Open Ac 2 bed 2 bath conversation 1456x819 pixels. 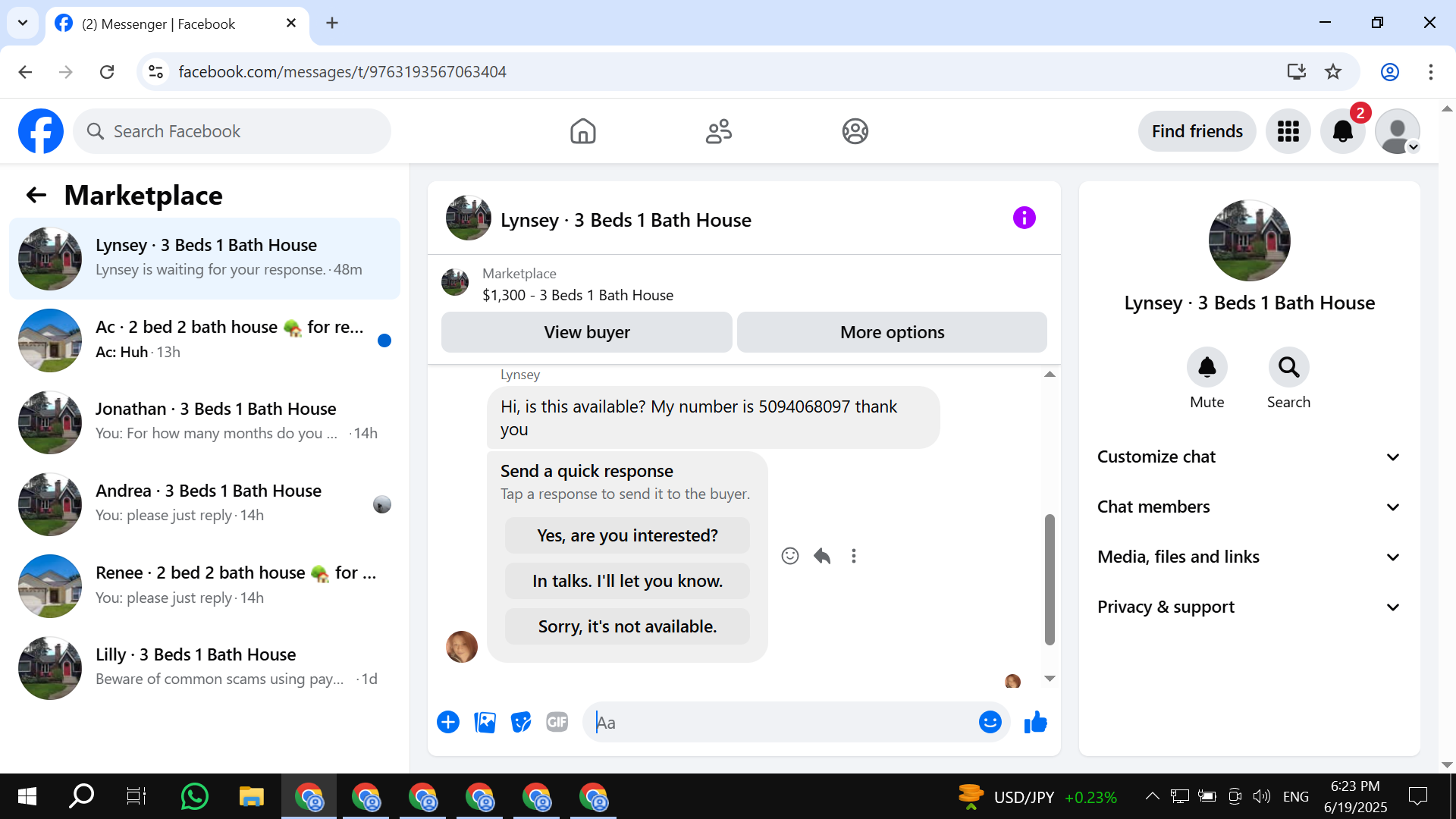click(205, 340)
